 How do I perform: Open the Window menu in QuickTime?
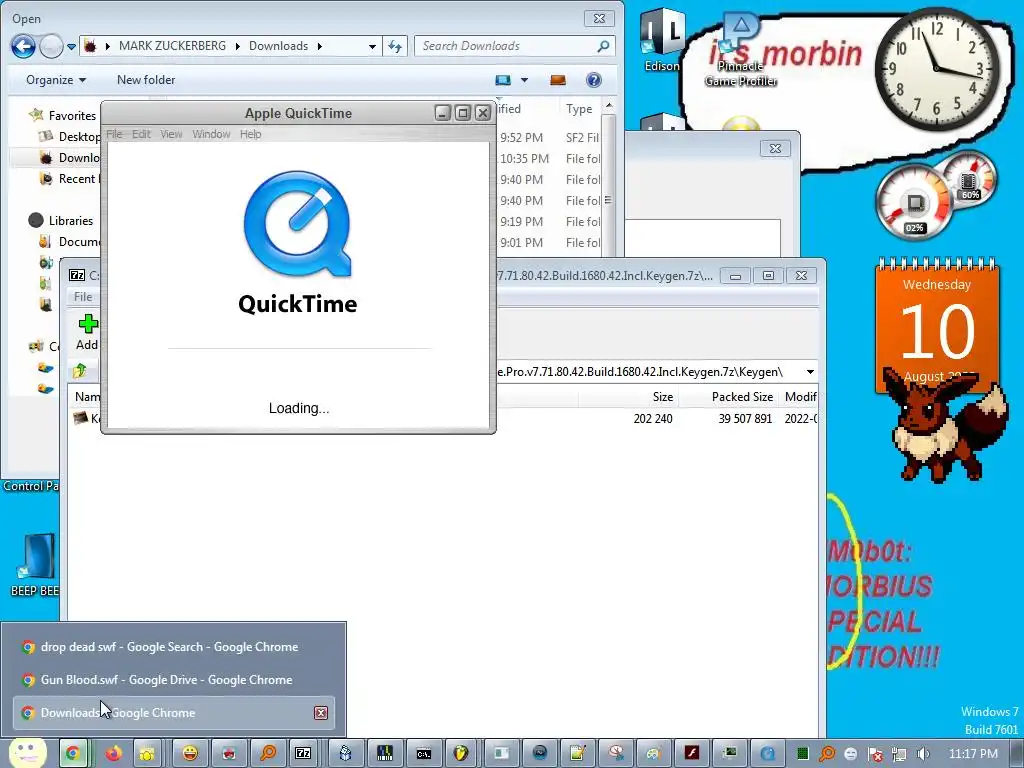(211, 134)
